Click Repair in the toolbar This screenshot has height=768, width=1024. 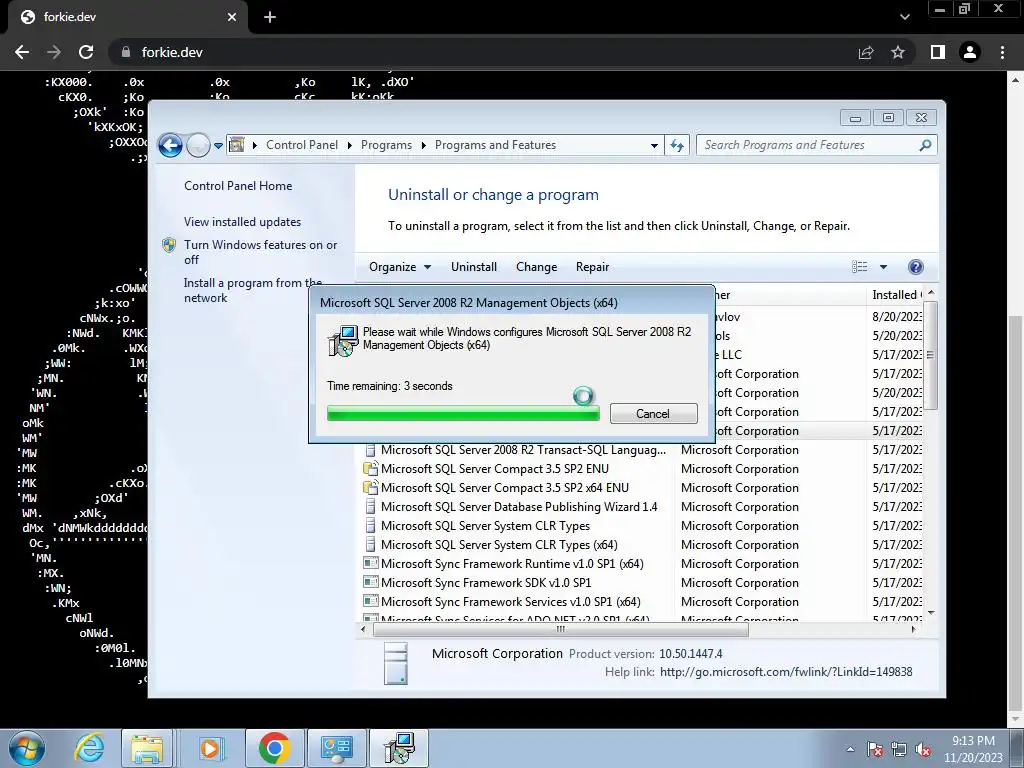tap(592, 266)
